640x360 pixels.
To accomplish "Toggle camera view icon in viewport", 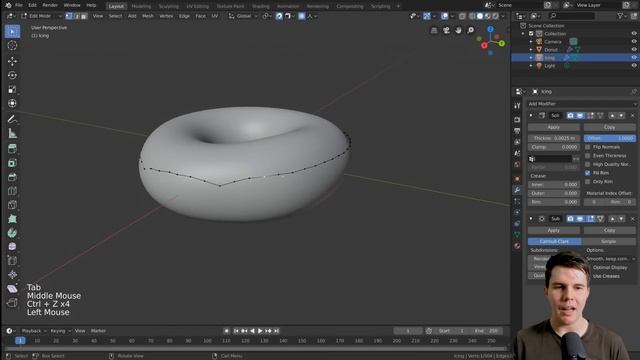I will [446, 30].
